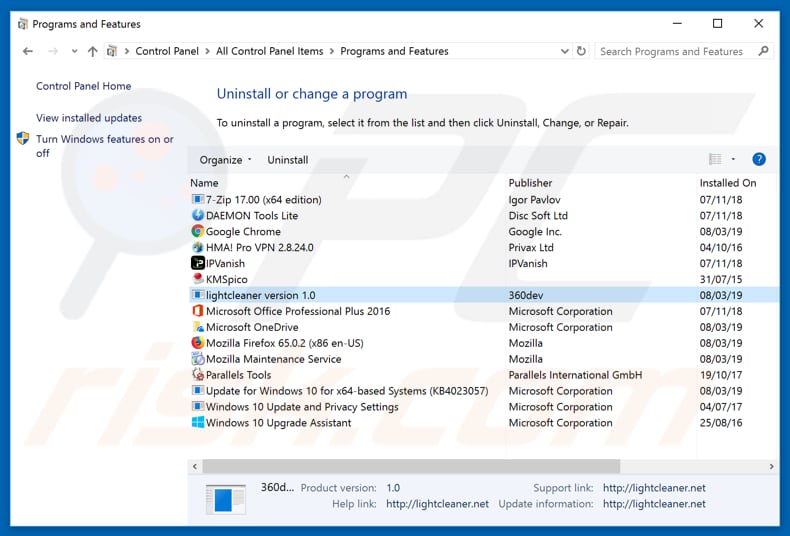Viewport: 790px width, 536px height.
Task: Expand chevron after Control Panel breadcrumb
Action: click(x=207, y=51)
